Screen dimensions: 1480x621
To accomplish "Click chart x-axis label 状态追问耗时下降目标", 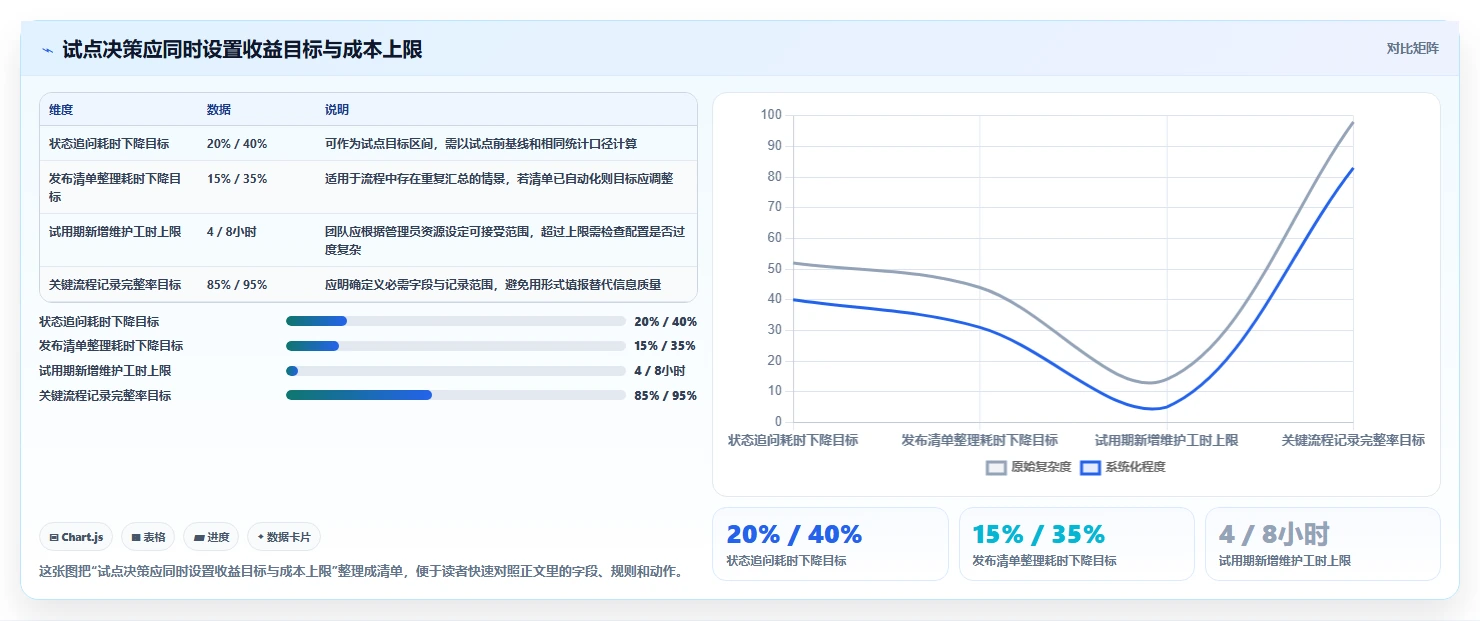I will coord(793,440).
